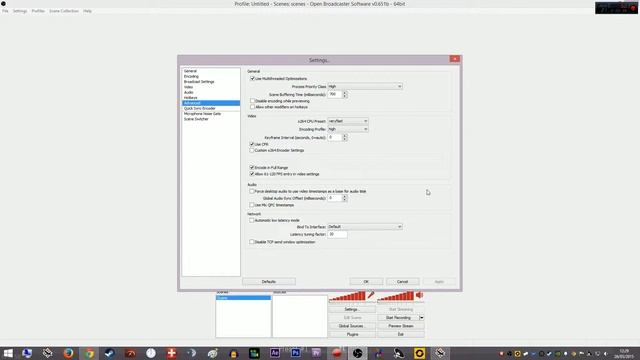Select Video settings category
Viewport: 640px width, 360px height.
(211, 87)
